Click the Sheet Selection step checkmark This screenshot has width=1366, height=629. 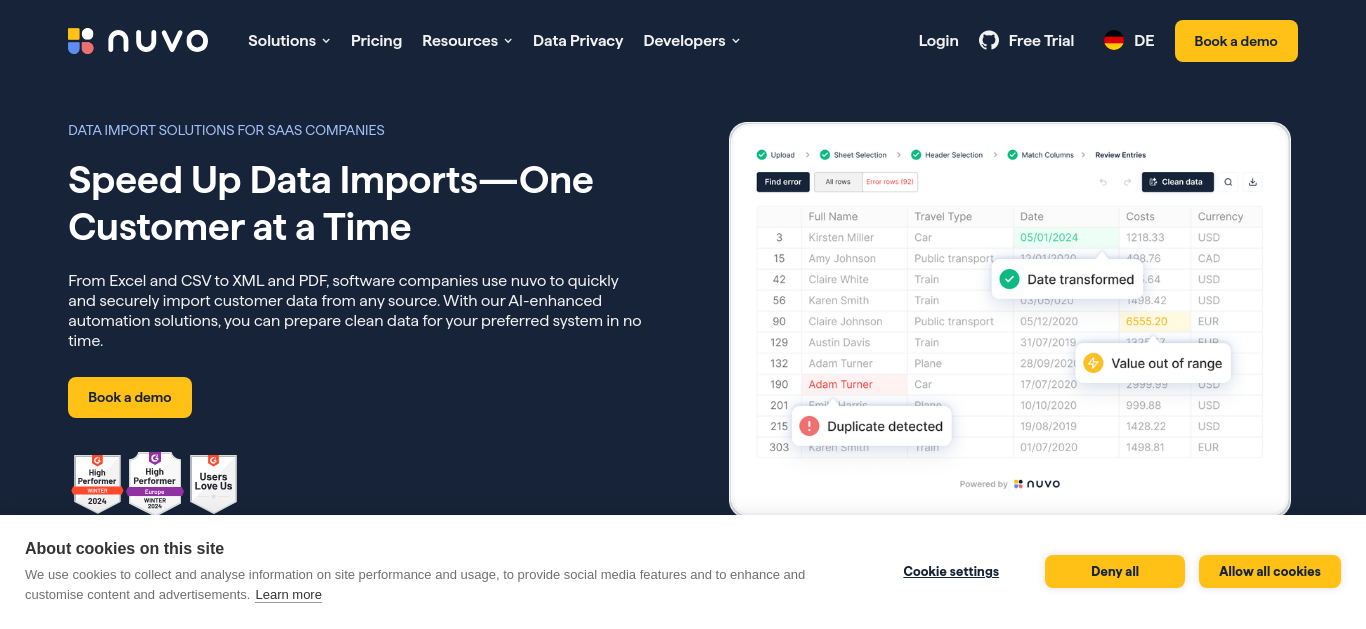825,155
